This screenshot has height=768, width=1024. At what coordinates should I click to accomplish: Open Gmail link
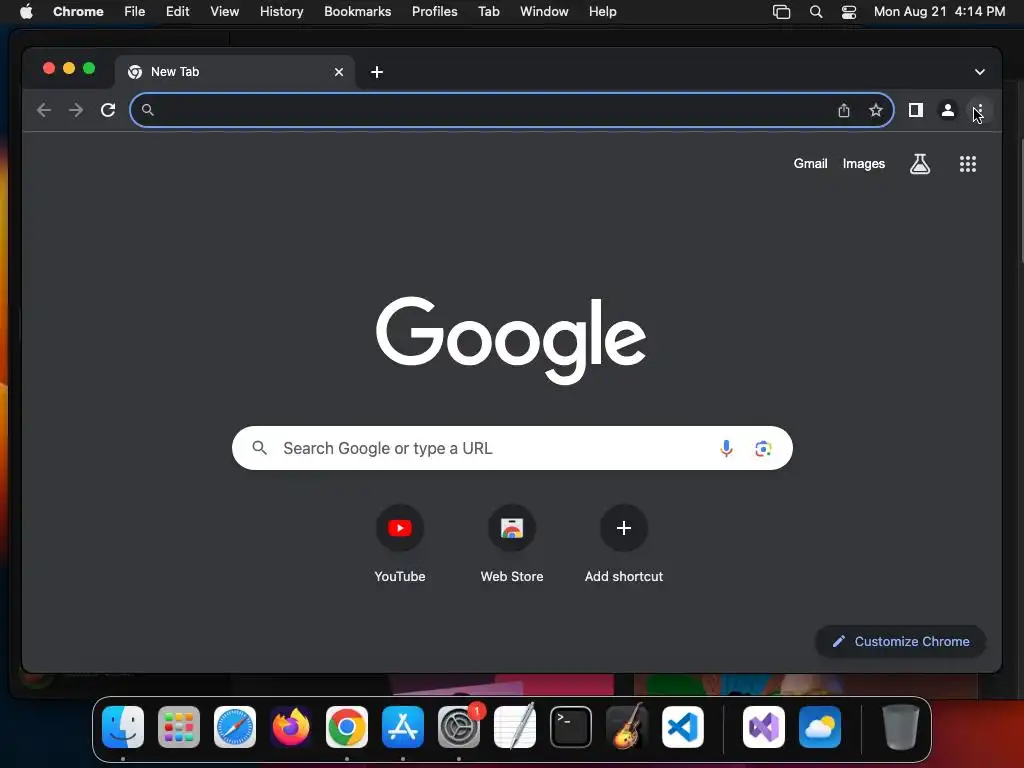coord(810,164)
